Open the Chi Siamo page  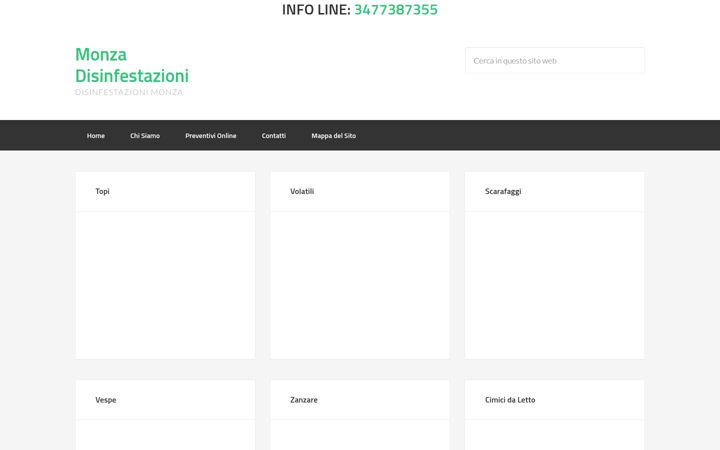point(145,135)
